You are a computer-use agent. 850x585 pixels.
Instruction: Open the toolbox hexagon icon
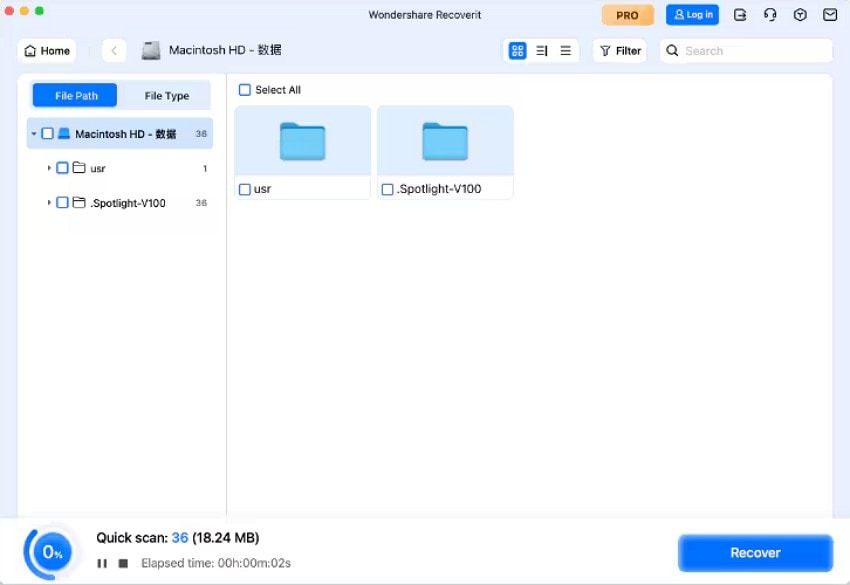click(800, 15)
